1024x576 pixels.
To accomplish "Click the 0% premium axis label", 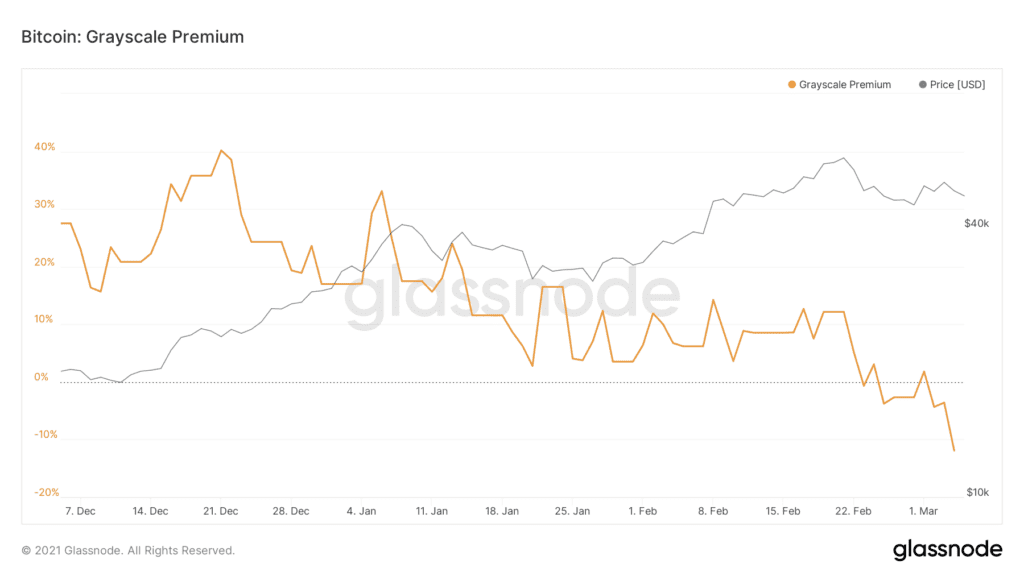I will coord(42,378).
